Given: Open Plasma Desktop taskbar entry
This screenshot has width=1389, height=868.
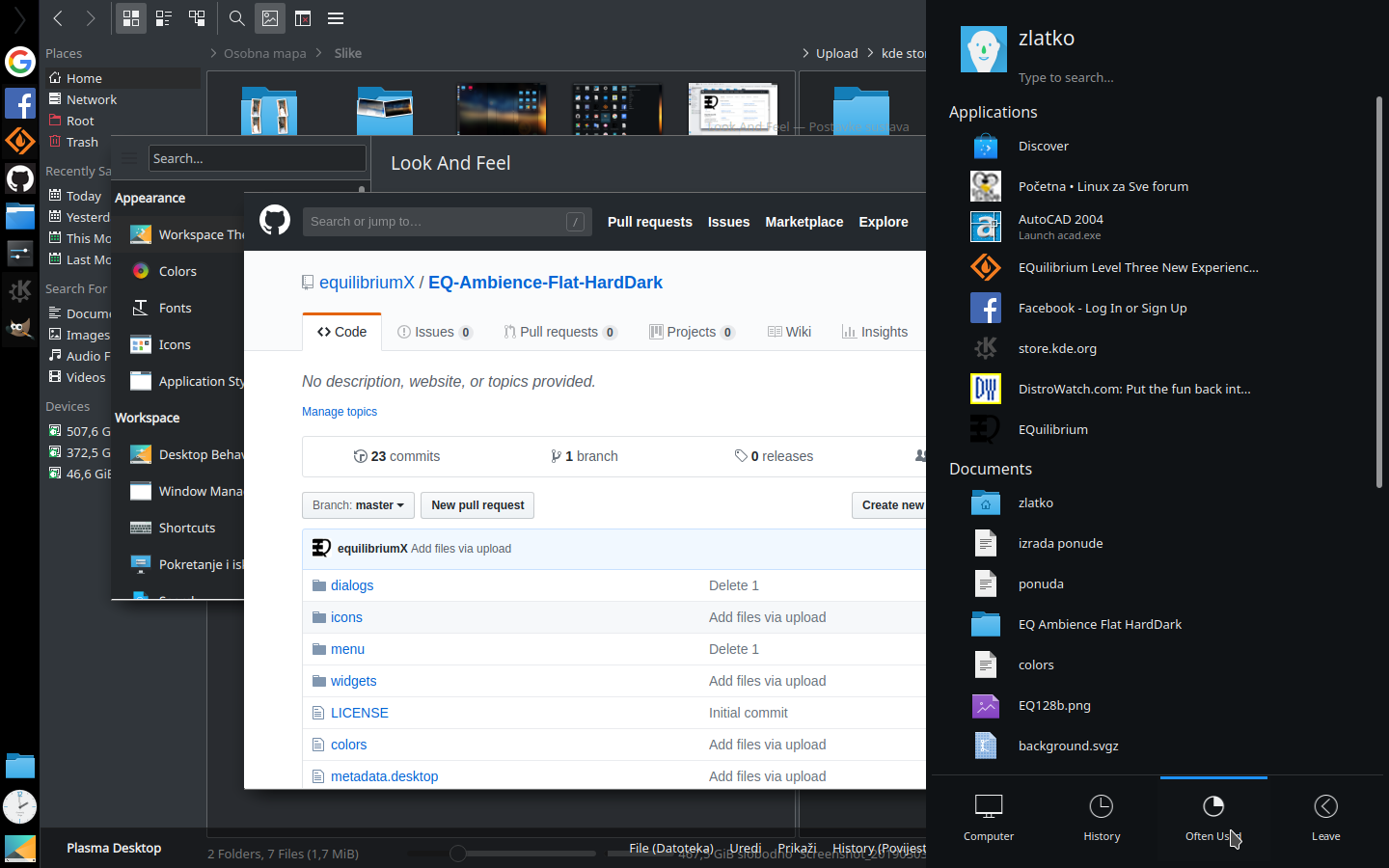Looking at the screenshot, I should [x=114, y=848].
